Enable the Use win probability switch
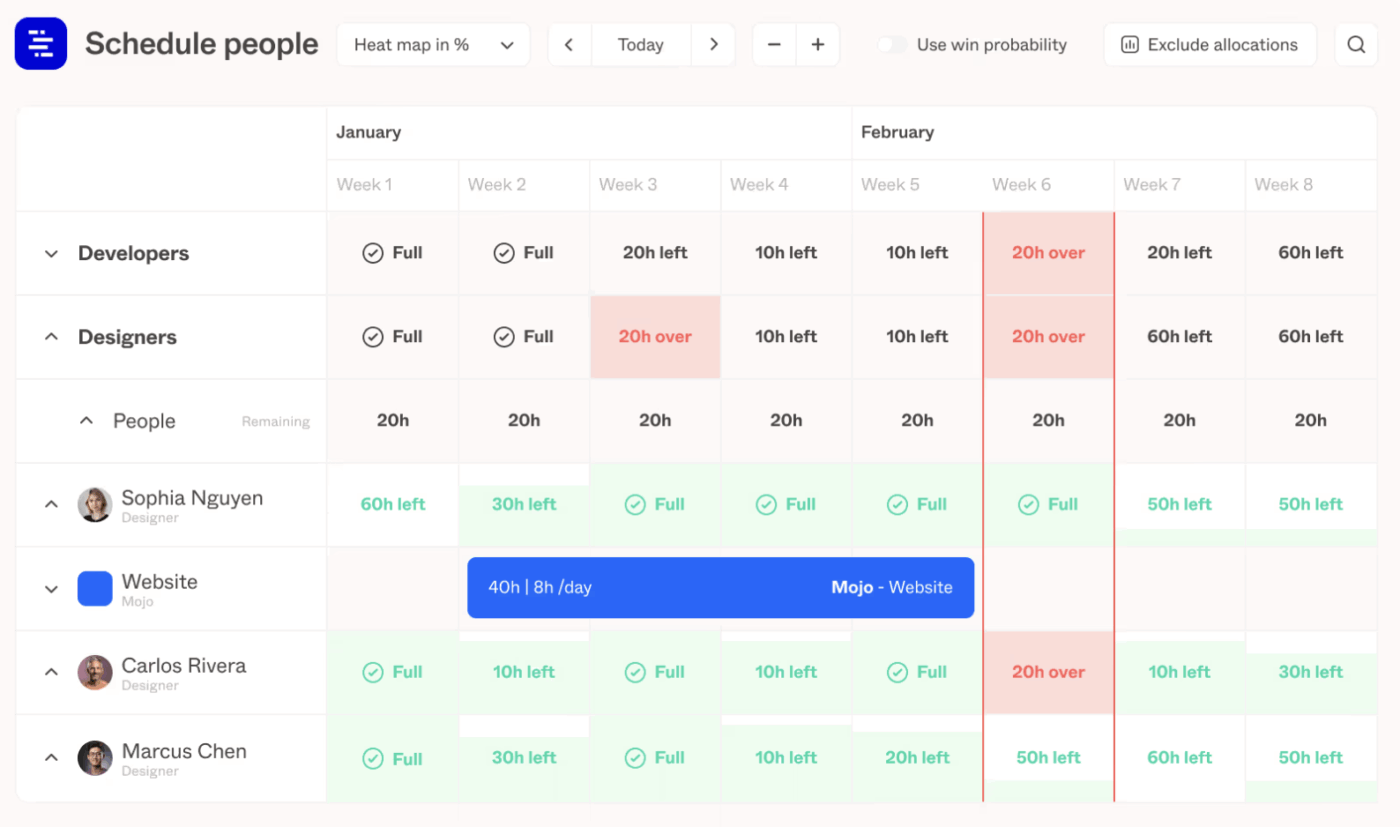Viewport: 1400px width, 827px height. (x=892, y=45)
